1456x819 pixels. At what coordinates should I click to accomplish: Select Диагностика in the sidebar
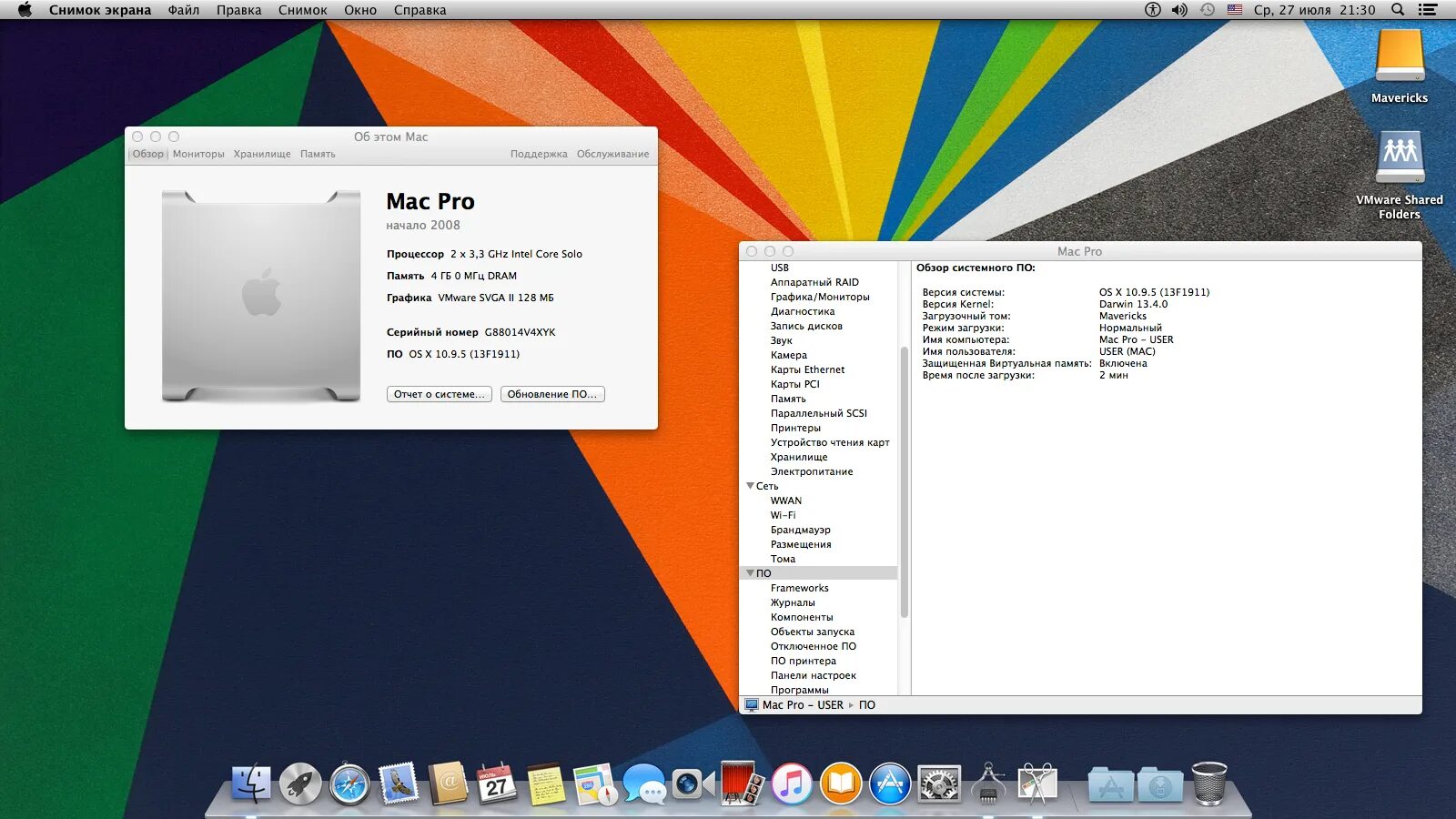pyautogui.click(x=803, y=311)
